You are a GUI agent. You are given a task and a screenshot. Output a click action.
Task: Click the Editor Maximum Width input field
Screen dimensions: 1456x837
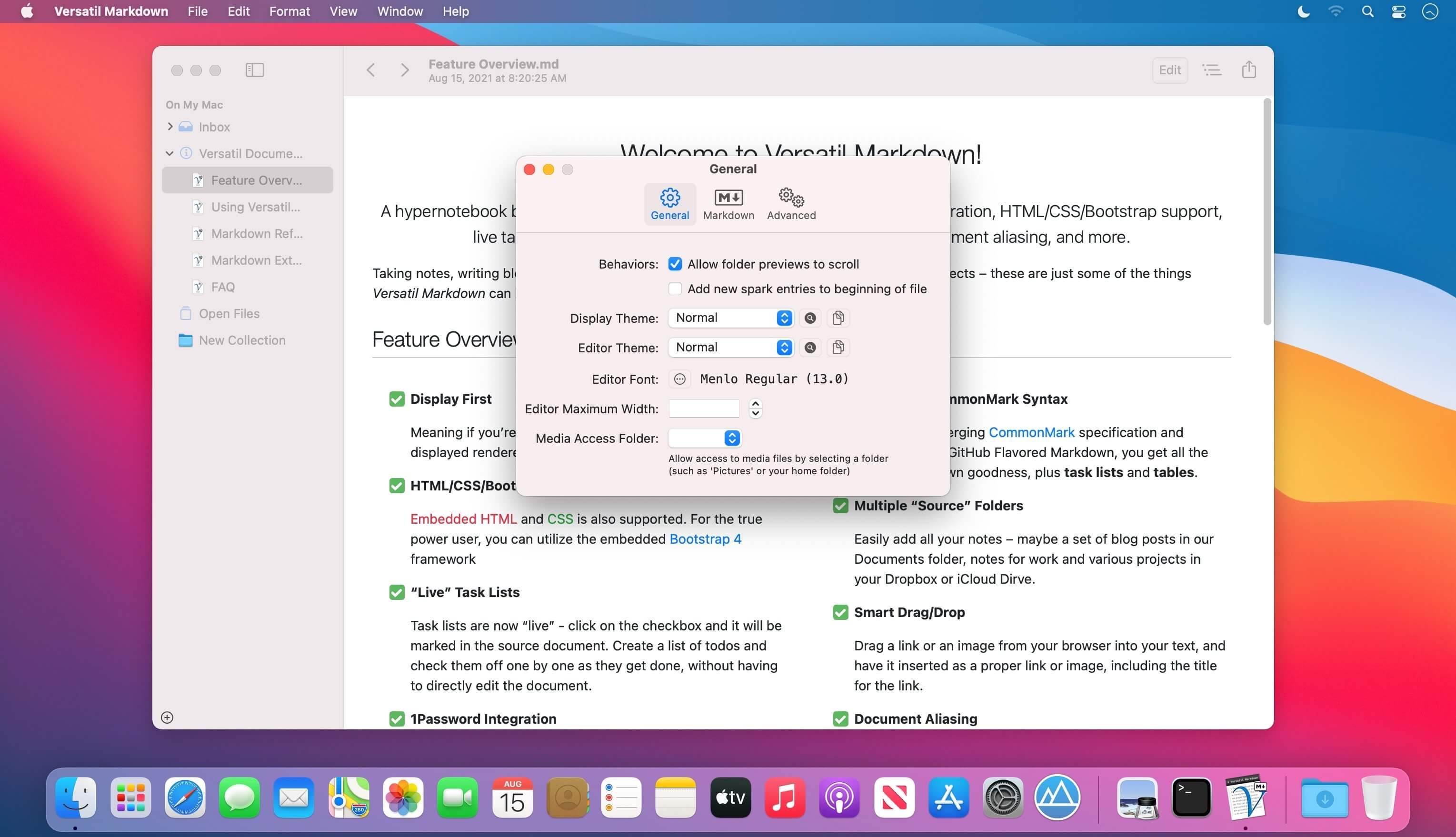(704, 409)
